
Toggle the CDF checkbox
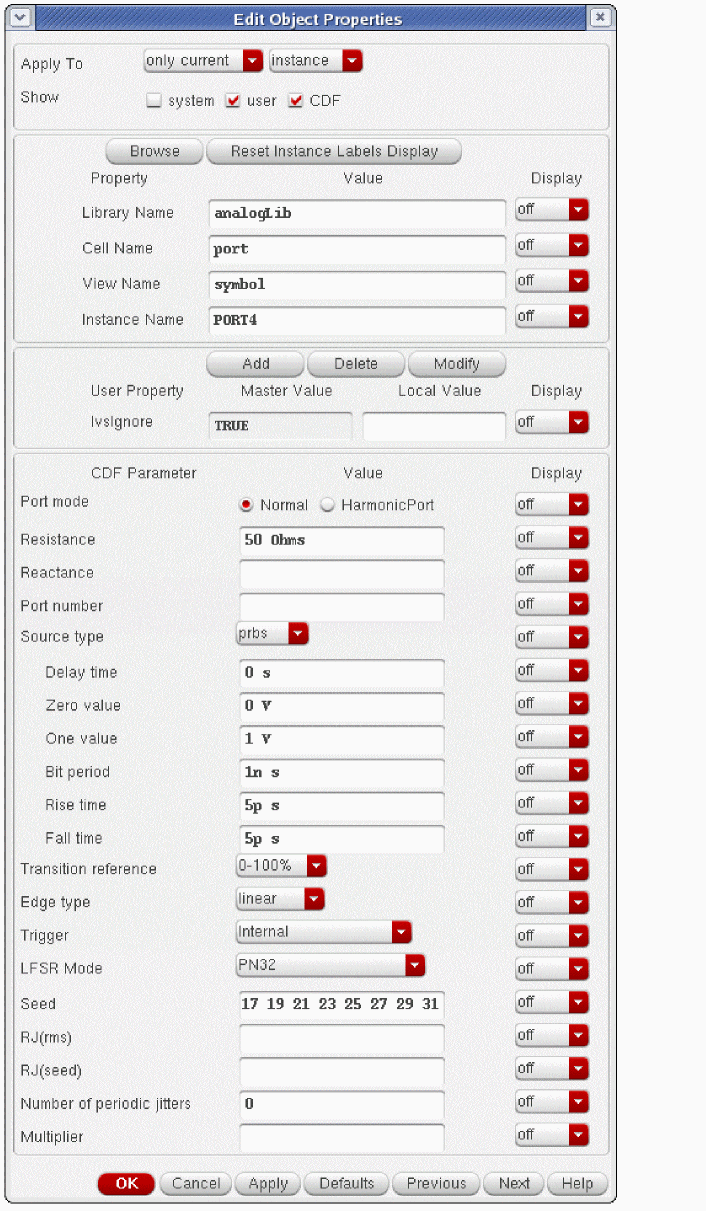click(x=296, y=101)
